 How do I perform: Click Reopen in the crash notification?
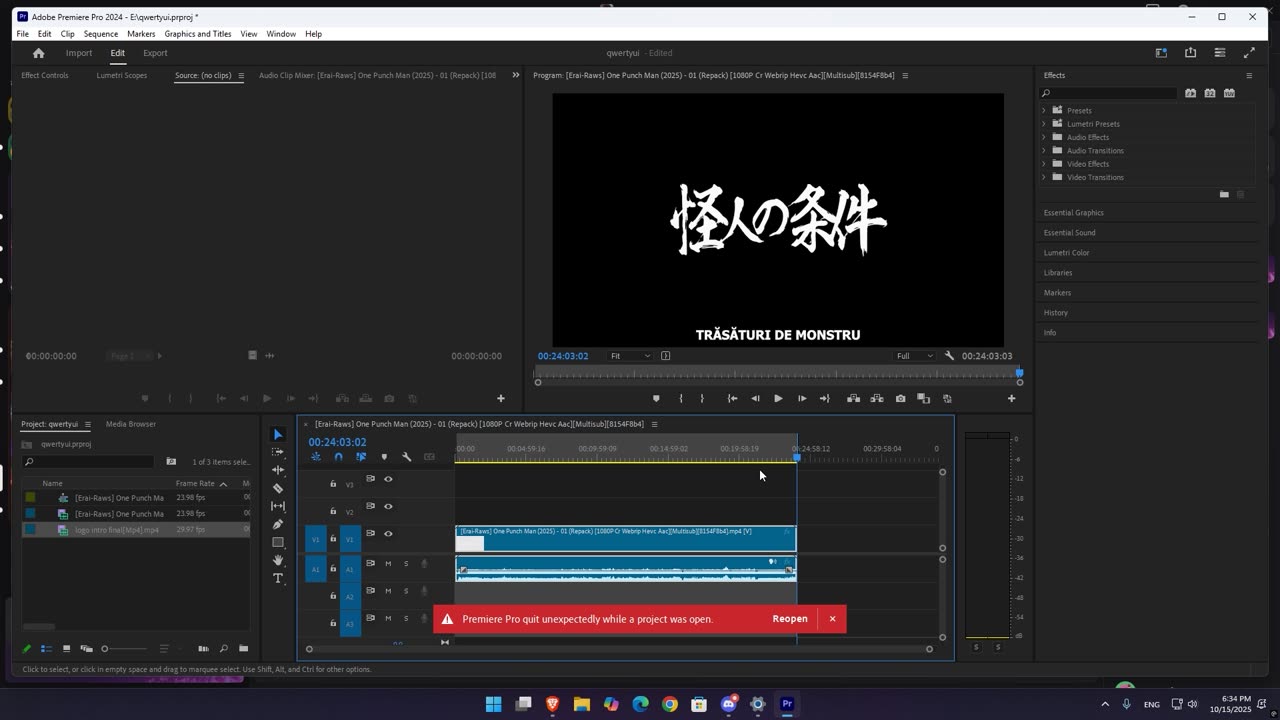pyautogui.click(x=789, y=619)
